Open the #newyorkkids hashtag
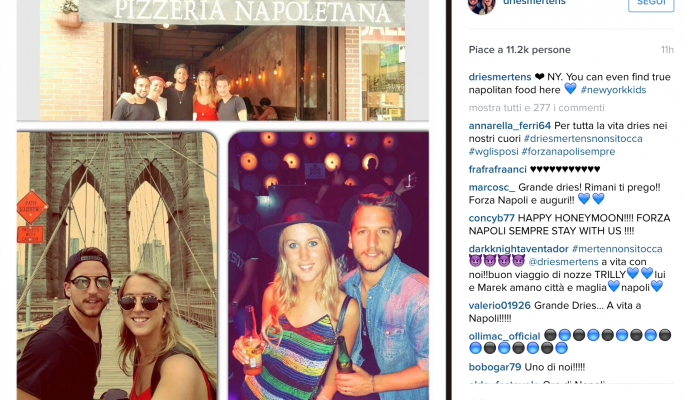 (613, 90)
